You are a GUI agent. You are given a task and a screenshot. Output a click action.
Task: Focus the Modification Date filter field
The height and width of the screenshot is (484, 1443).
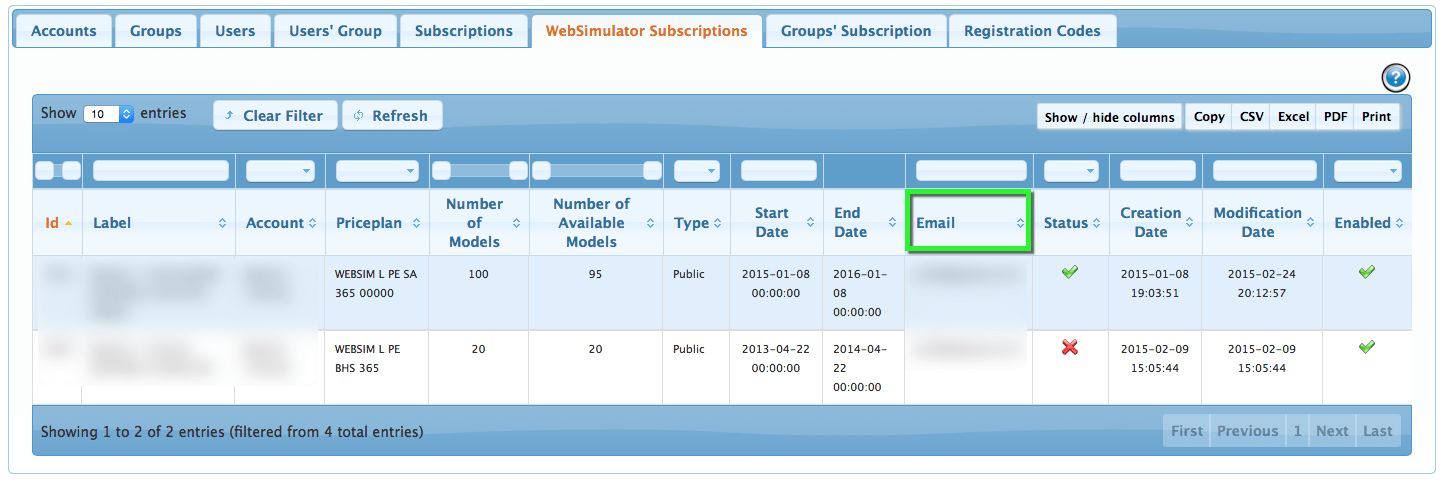[x=1264, y=171]
